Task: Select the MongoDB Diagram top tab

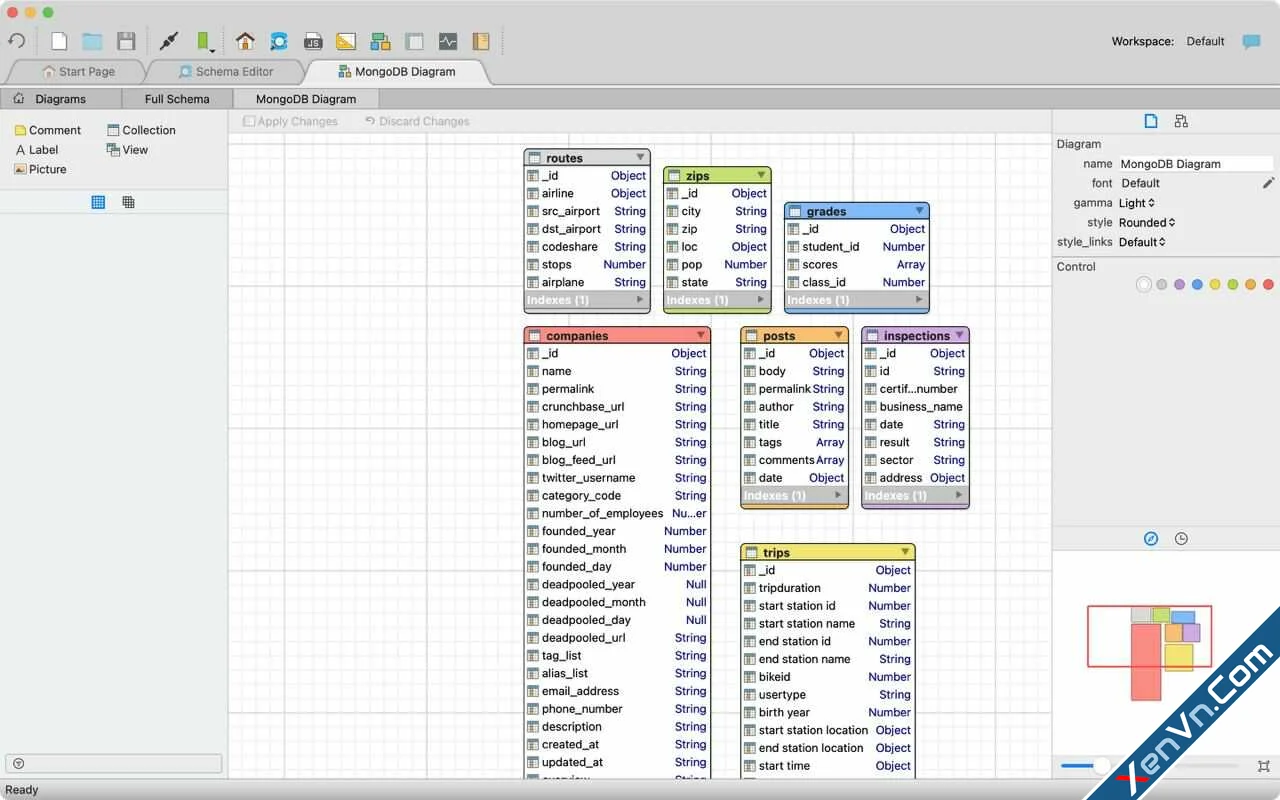Action: (397, 72)
